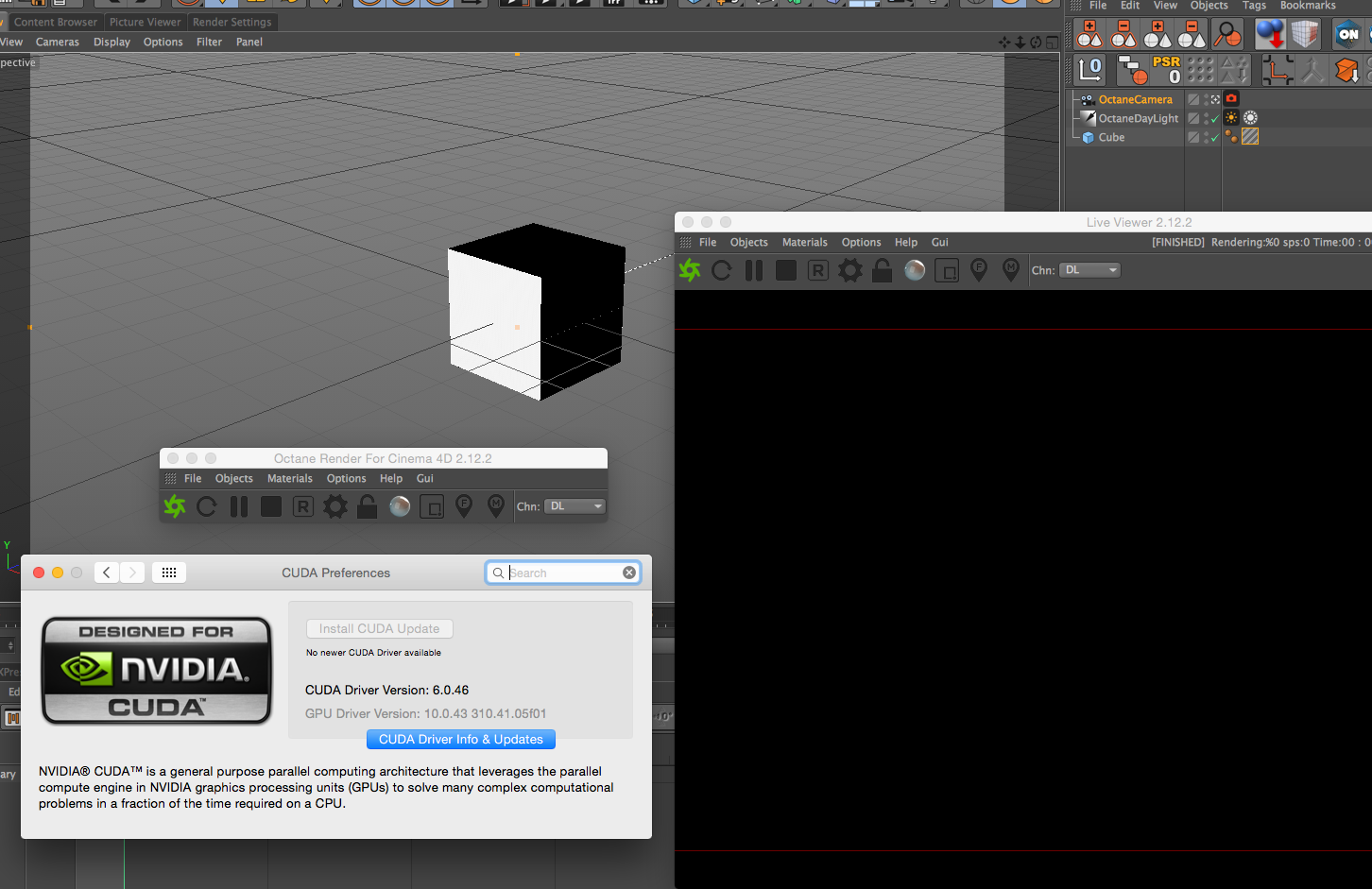Toggle region render box icon in Live Viewer
Image resolution: width=1372 pixels, height=889 pixels.
click(947, 270)
